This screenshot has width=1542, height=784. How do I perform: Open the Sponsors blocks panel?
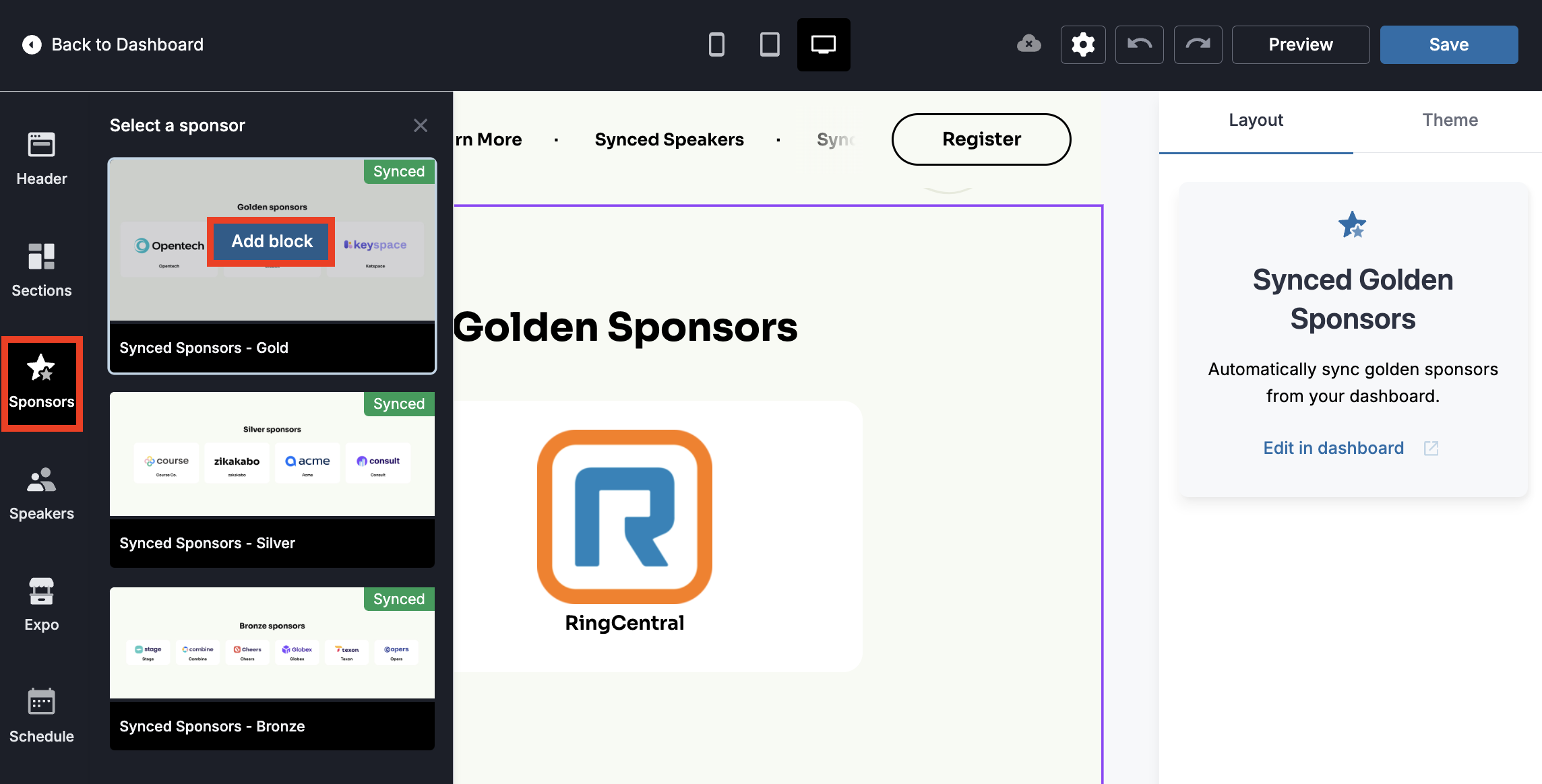[x=42, y=383]
